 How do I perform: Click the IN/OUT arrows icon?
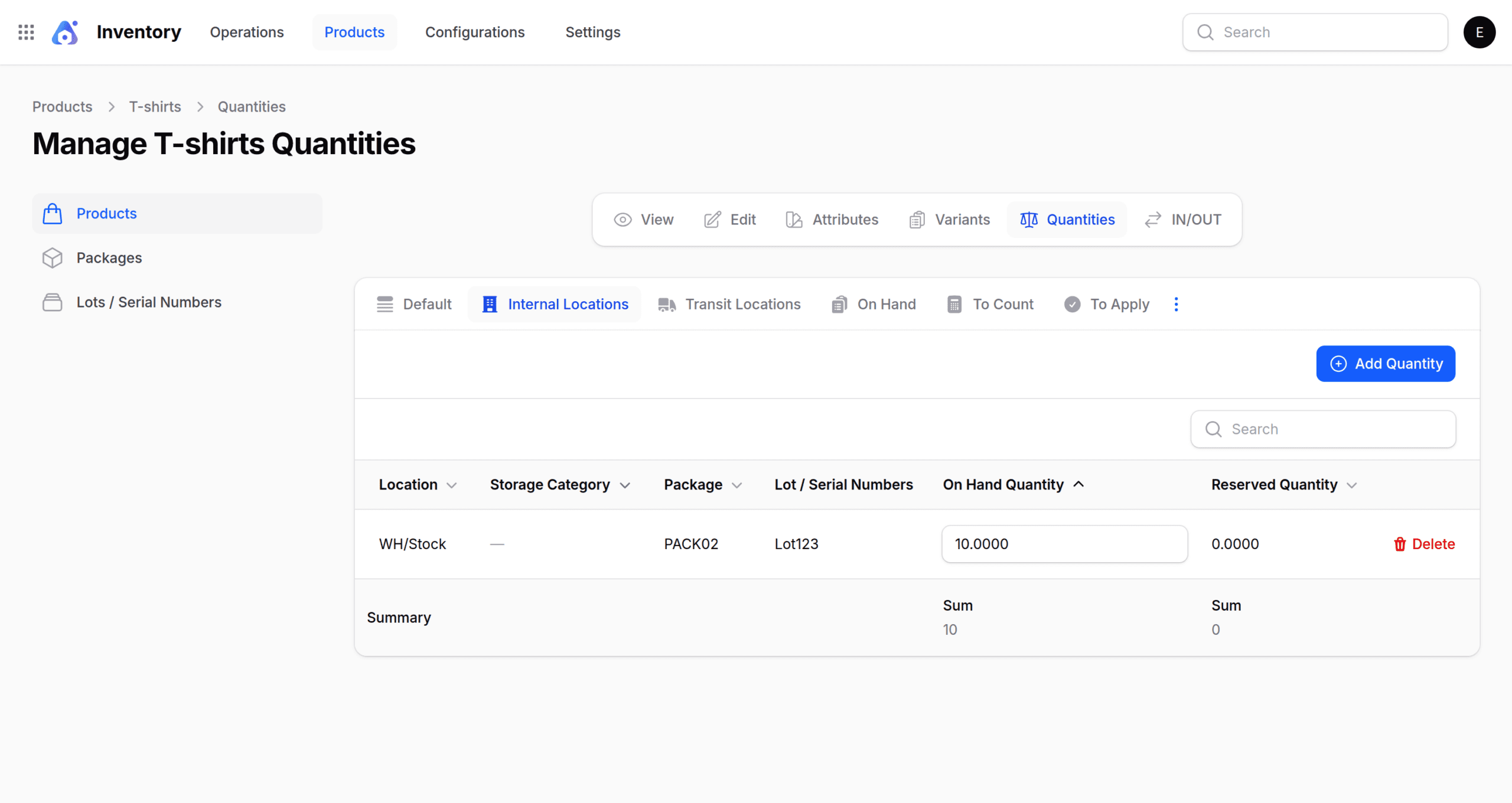pos(1153,220)
